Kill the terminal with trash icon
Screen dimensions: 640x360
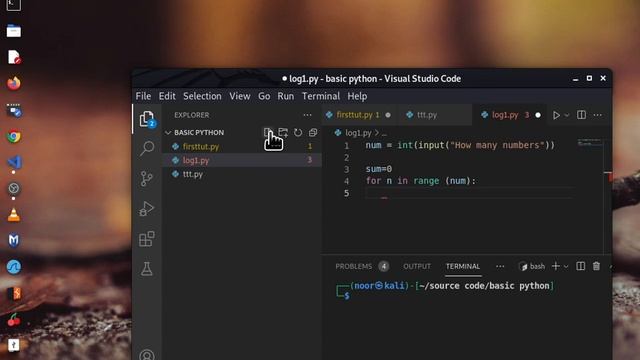[x=596, y=266]
